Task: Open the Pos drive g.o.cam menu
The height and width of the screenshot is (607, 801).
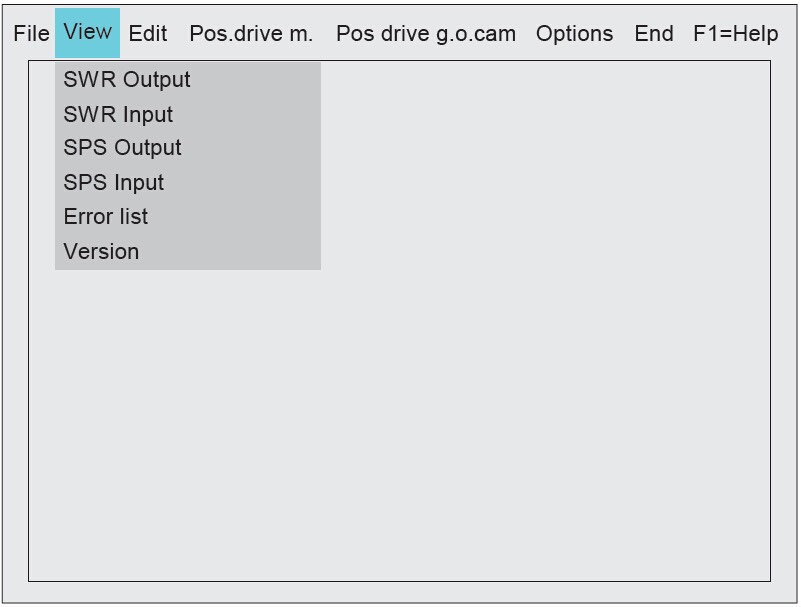Action: click(x=426, y=34)
